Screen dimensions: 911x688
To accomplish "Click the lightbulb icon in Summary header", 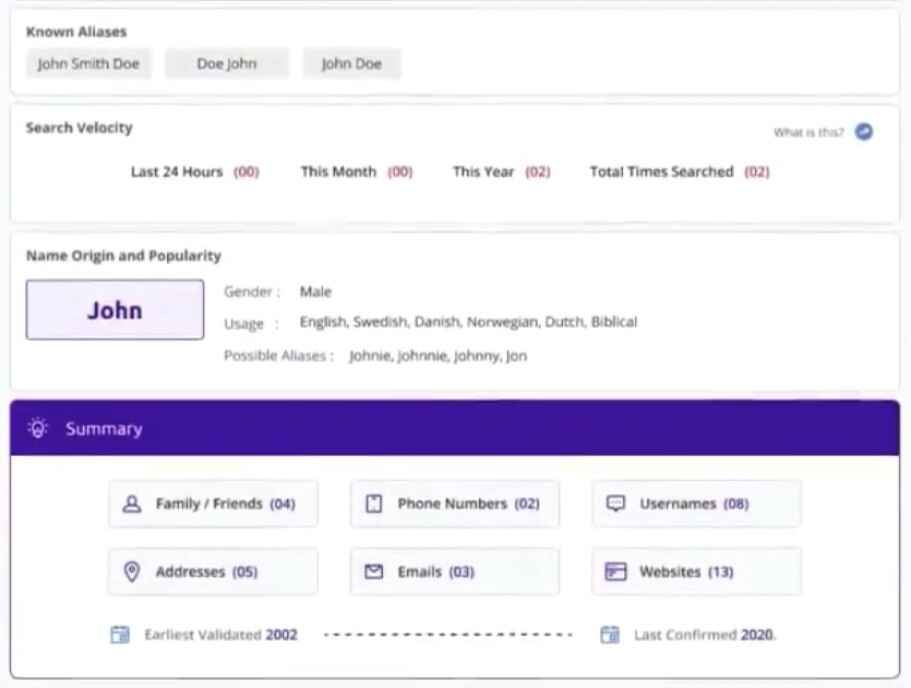I will [38, 429].
